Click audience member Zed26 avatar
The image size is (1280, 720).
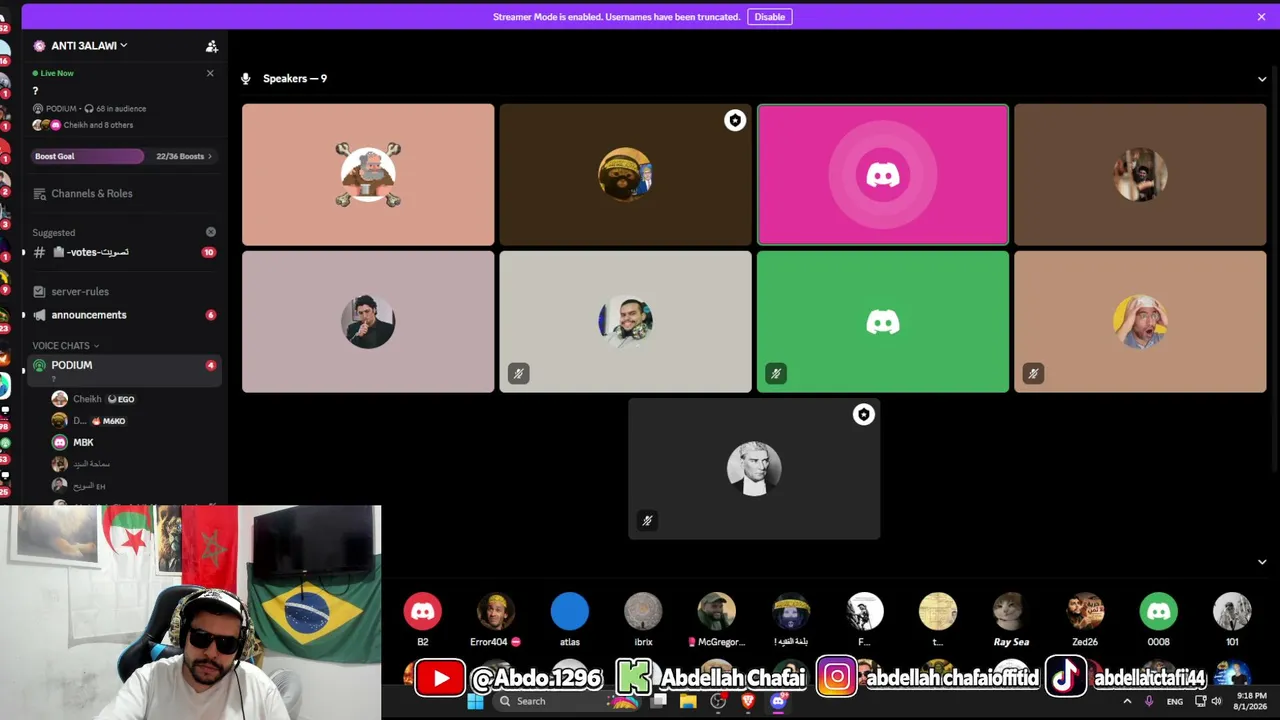click(1085, 612)
